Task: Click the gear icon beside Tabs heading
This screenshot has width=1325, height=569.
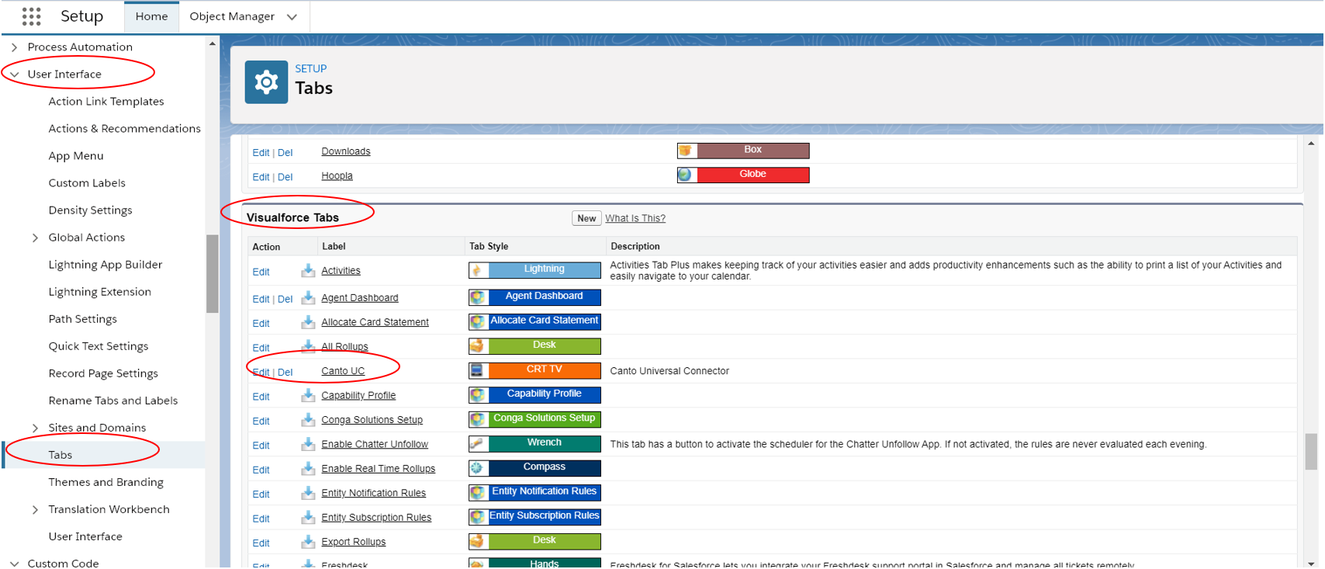Action: click(x=266, y=82)
